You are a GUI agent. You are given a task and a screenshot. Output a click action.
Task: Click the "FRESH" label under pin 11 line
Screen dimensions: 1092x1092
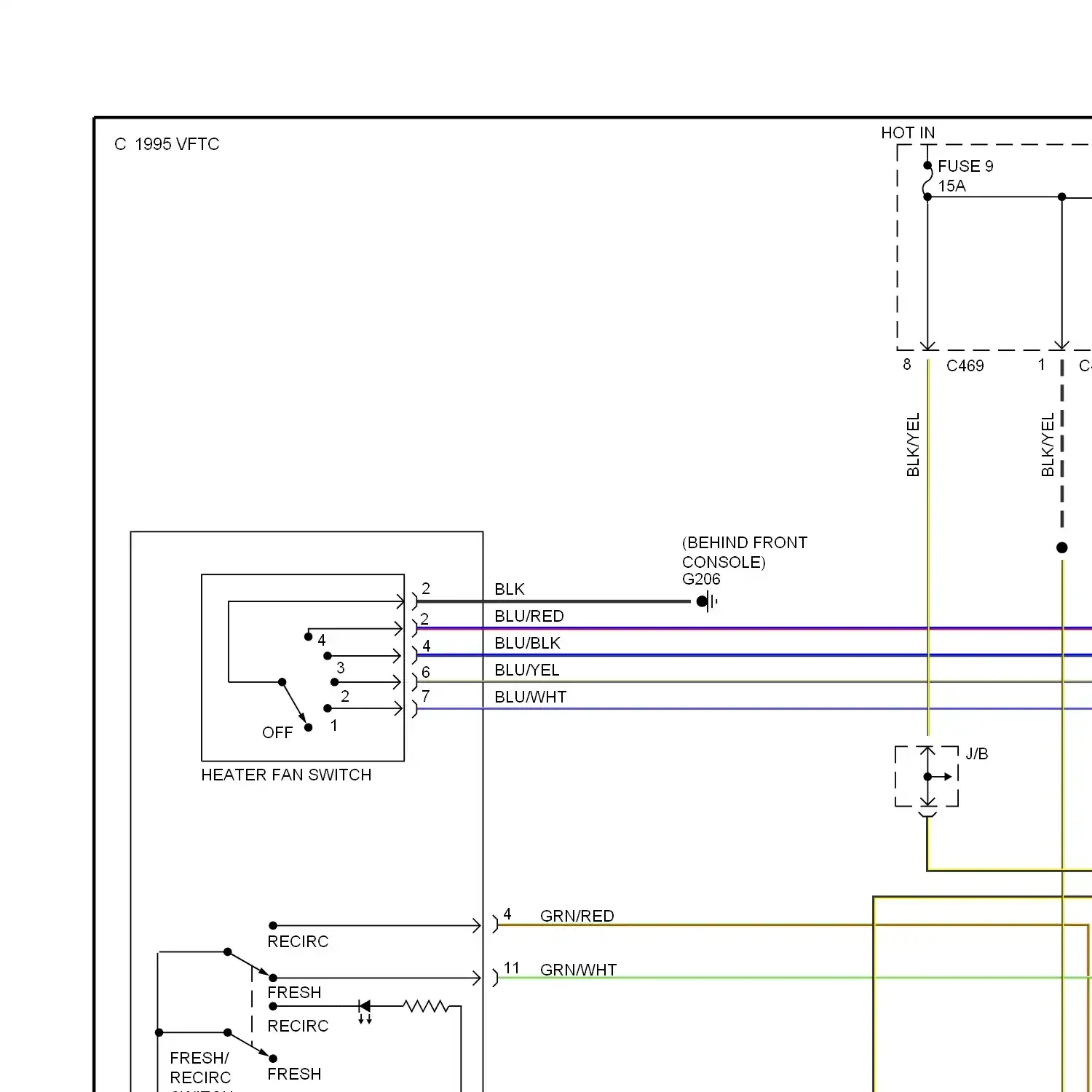[x=294, y=992]
